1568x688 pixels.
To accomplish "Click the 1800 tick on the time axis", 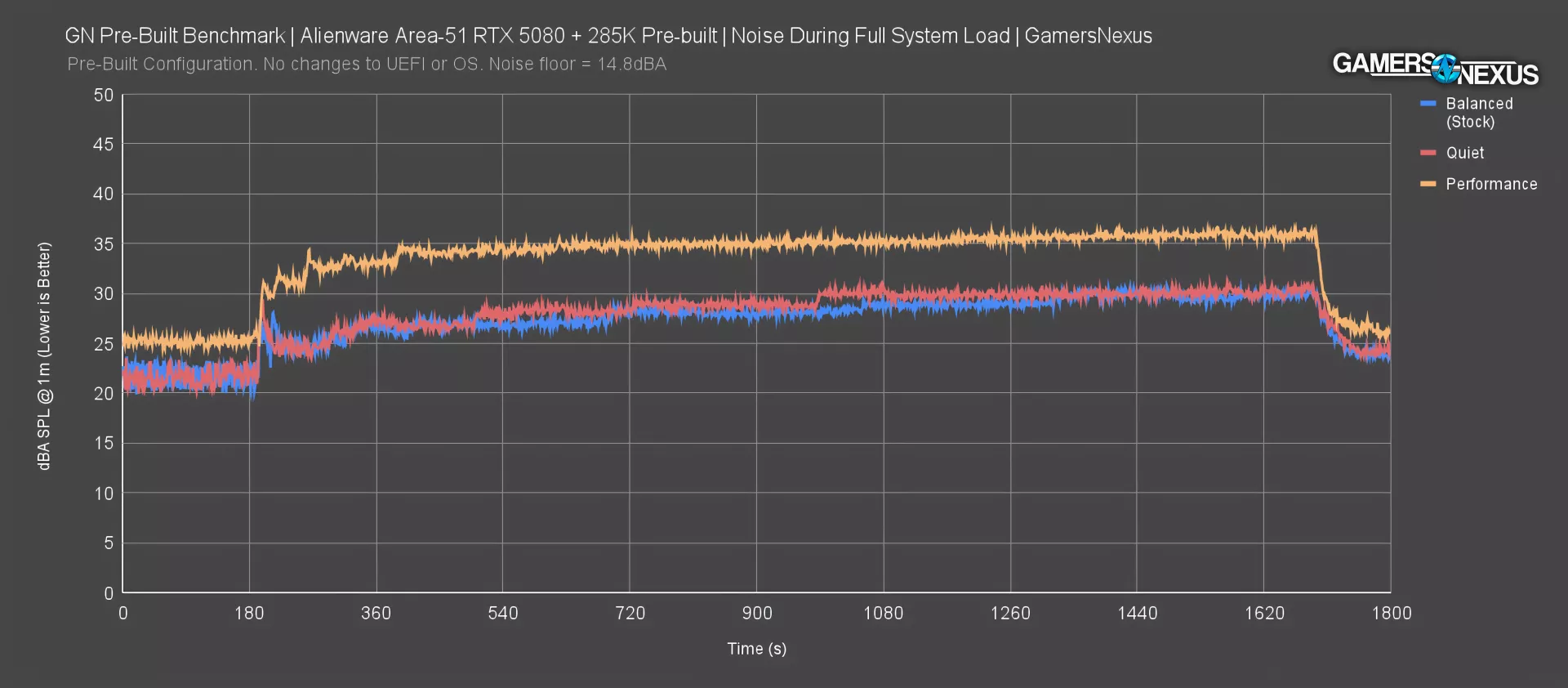I will (x=1391, y=613).
